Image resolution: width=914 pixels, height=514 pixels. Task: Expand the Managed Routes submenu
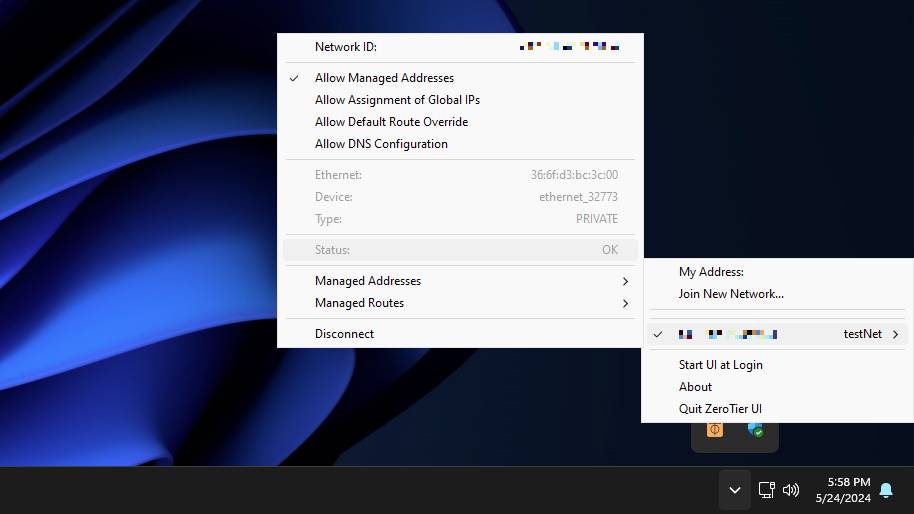[460, 303]
